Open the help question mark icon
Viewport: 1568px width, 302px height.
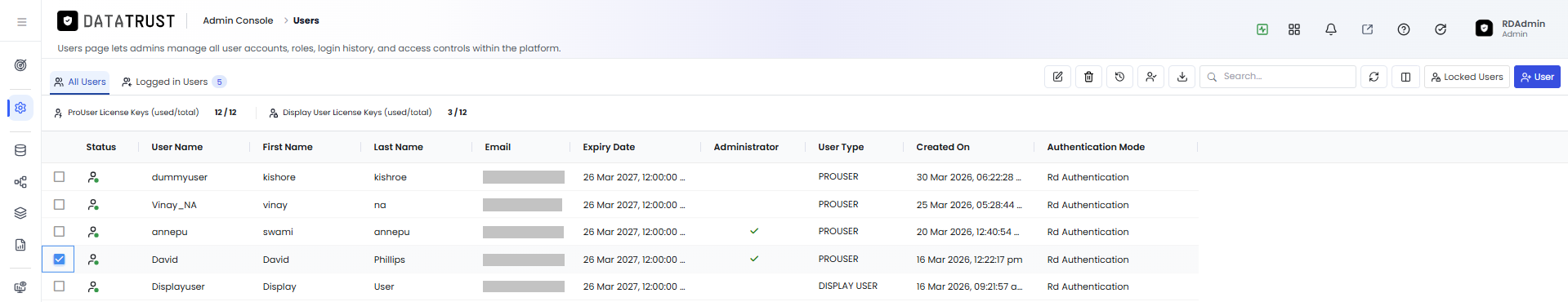[x=1404, y=29]
